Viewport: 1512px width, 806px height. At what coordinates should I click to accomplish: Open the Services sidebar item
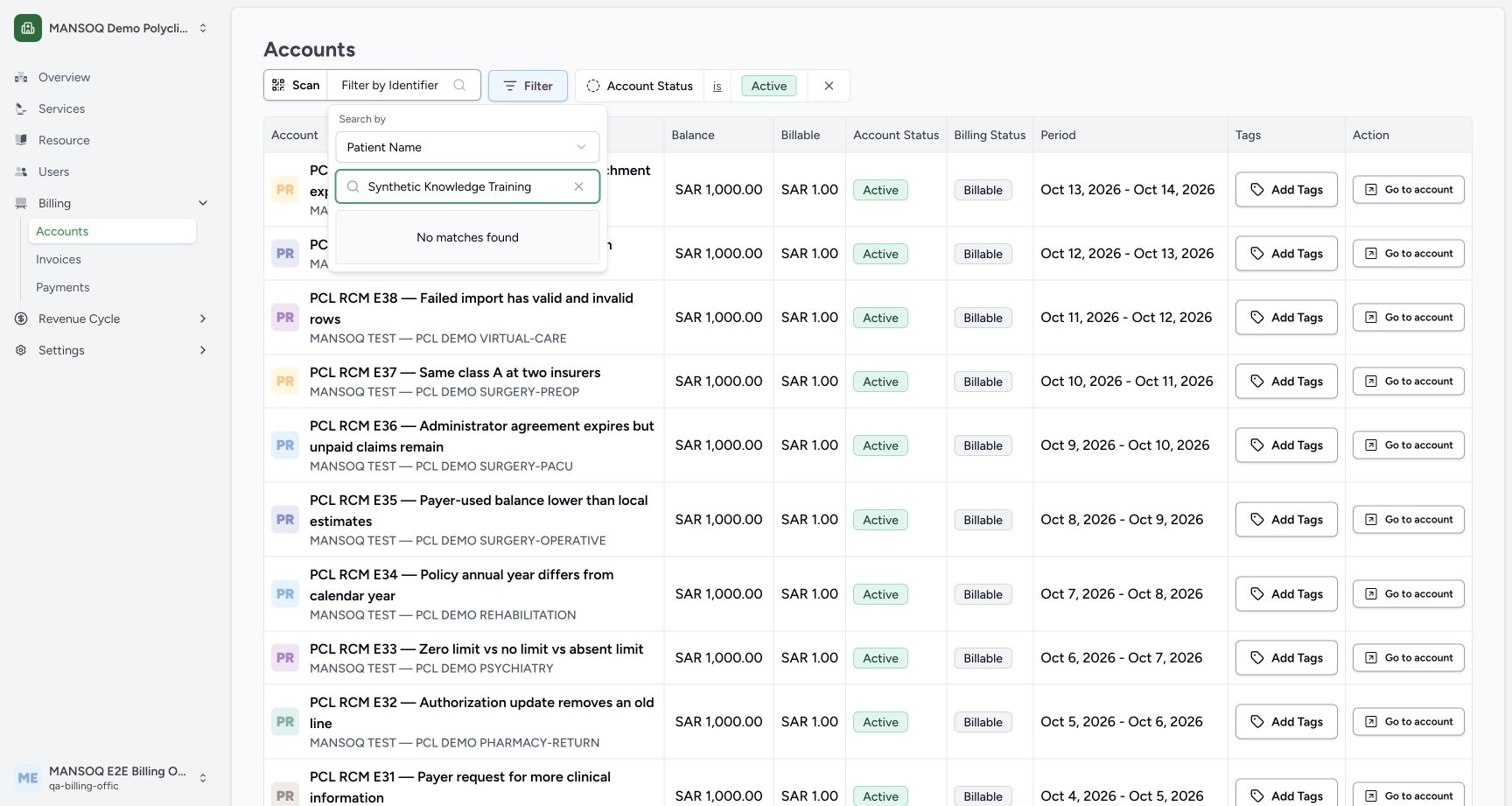(61, 109)
